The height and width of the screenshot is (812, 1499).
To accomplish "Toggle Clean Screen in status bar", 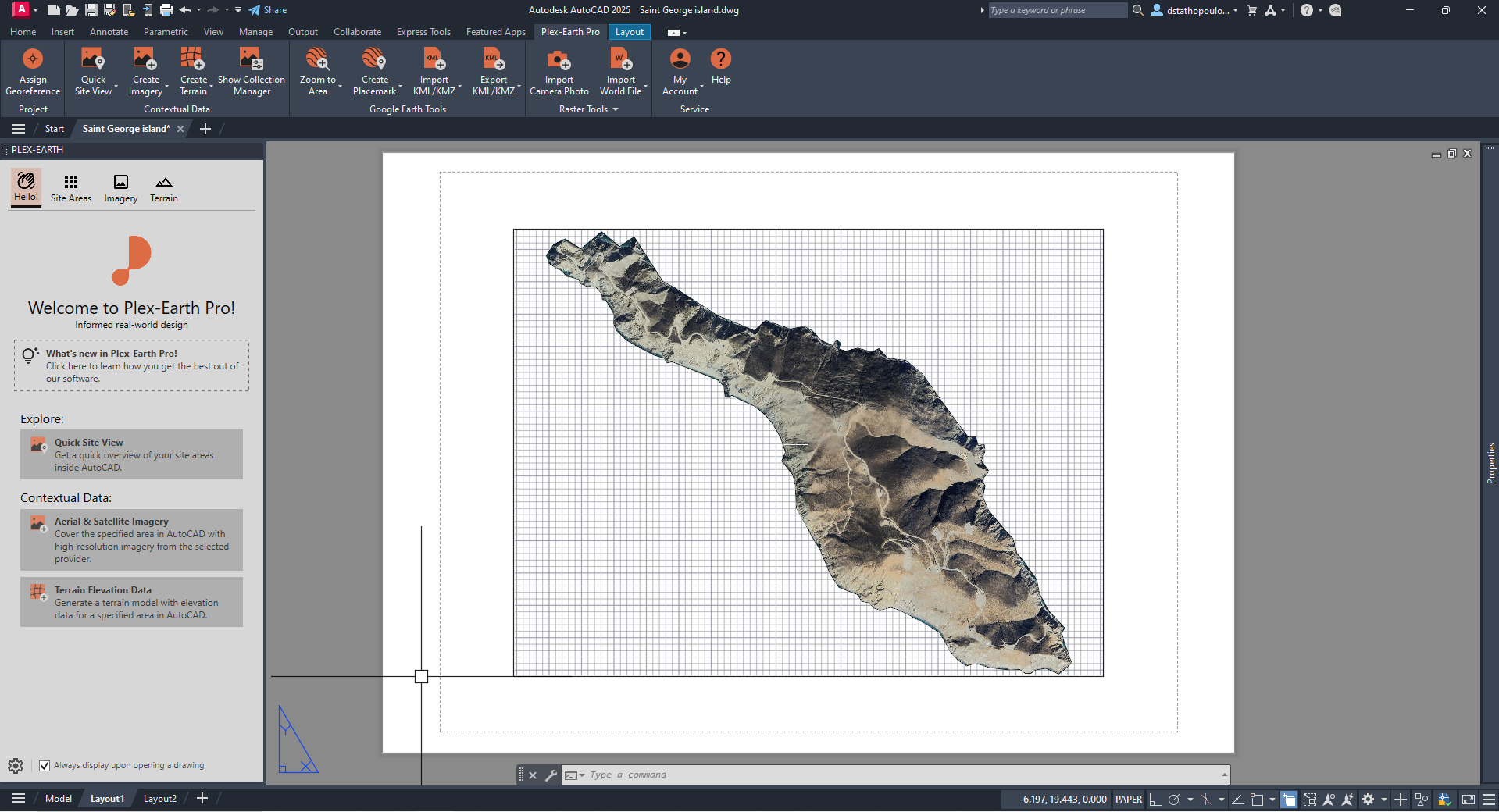I will tap(1469, 800).
